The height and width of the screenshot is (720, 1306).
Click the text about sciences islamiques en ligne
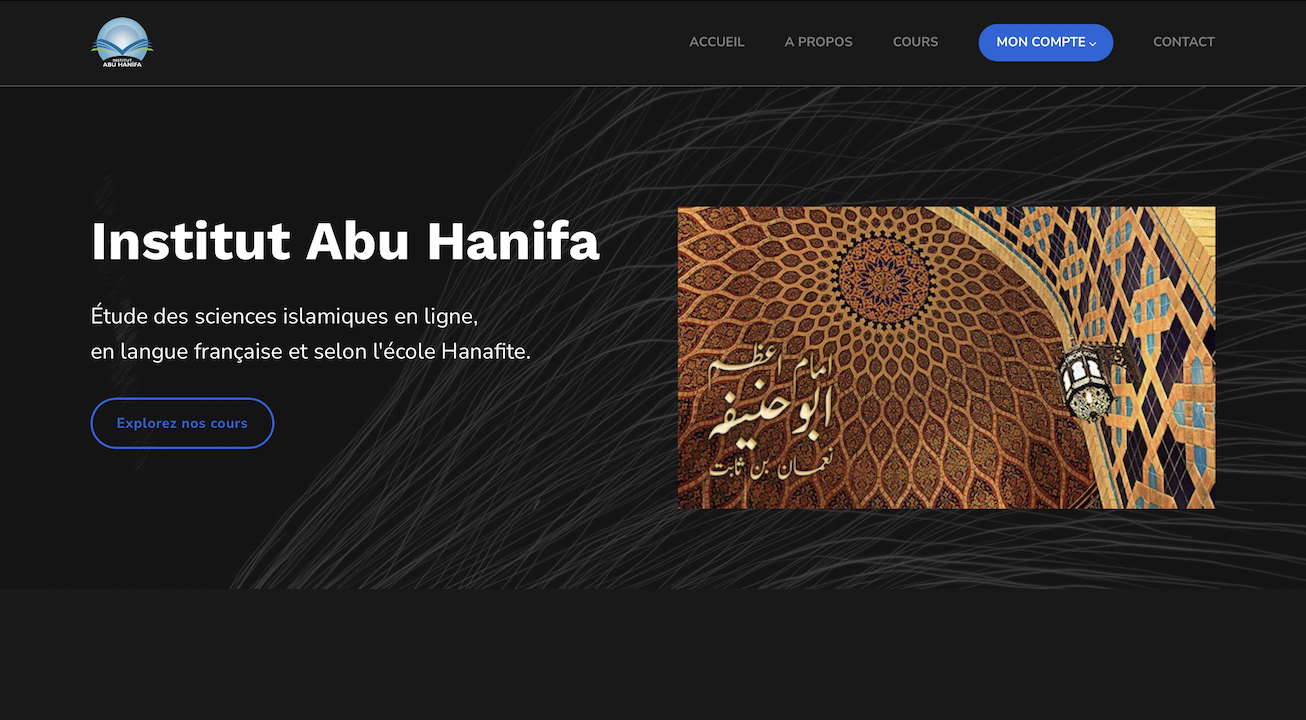tap(285, 316)
